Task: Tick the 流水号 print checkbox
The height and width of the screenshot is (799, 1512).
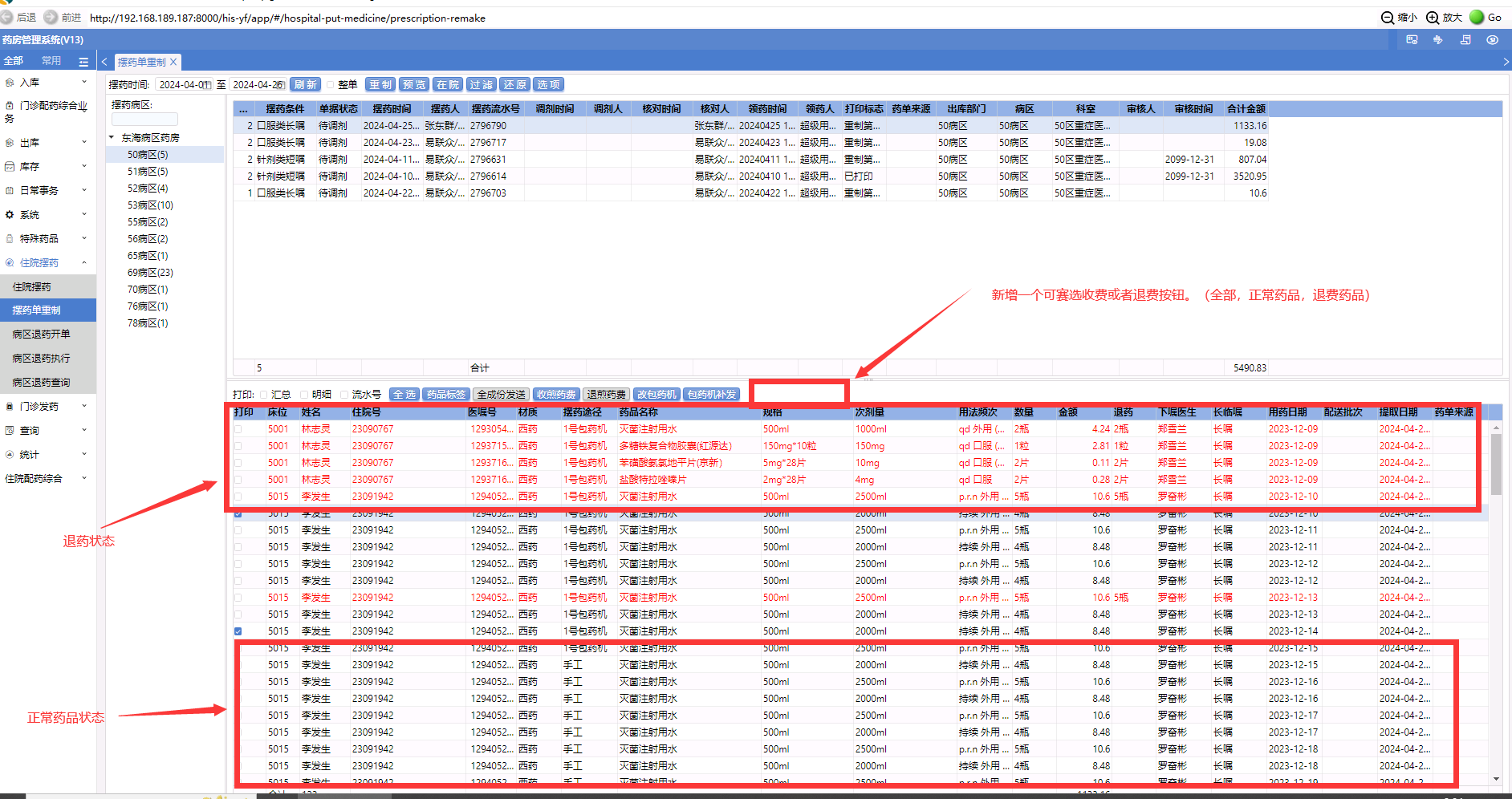Action: pos(344,395)
